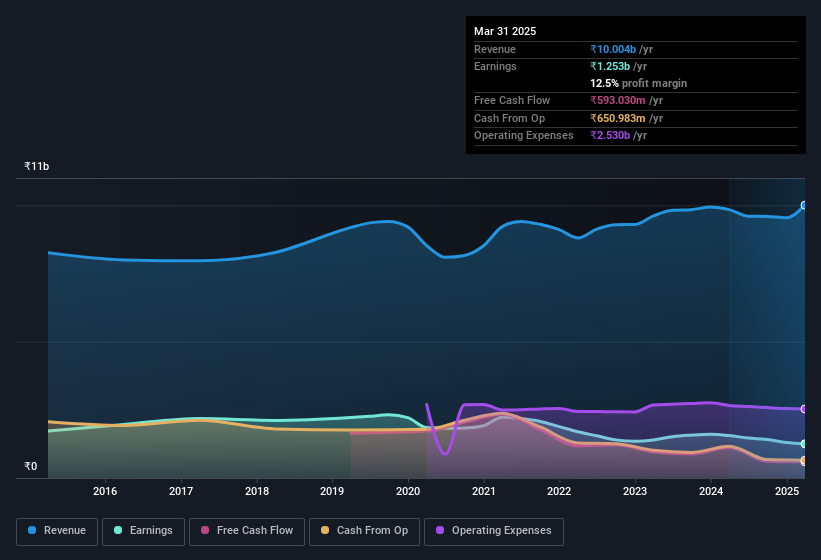Click the ₹11b y-axis label
Image resolution: width=821 pixels, height=560 pixels.
[37, 166]
